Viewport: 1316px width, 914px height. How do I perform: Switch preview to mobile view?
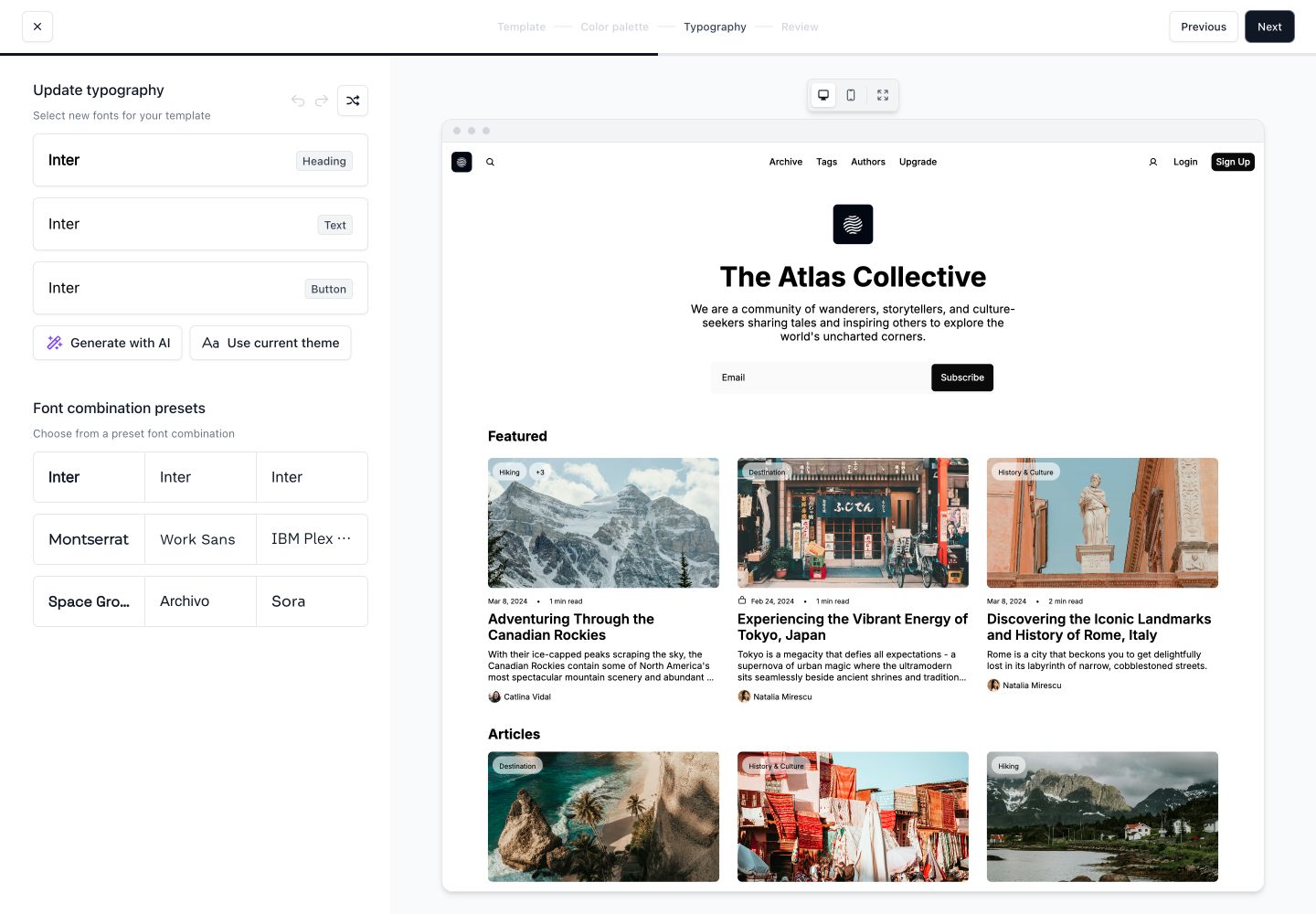click(x=851, y=95)
